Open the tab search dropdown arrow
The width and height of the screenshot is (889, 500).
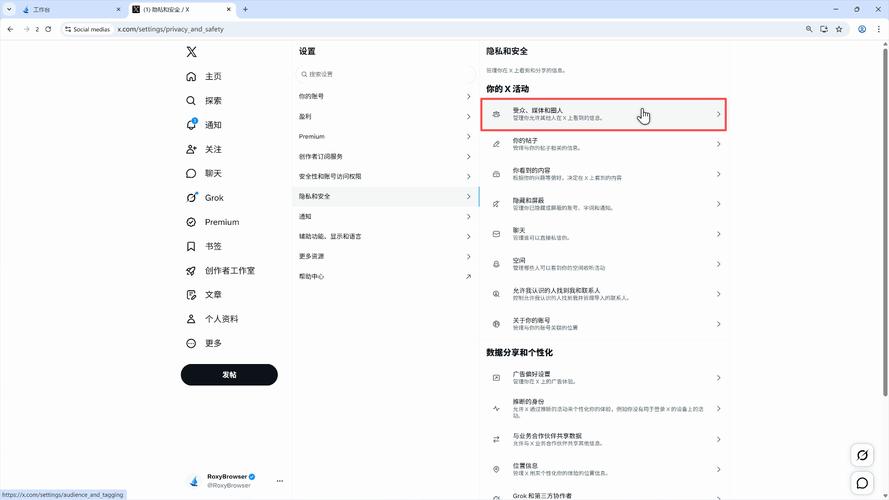(9, 9)
